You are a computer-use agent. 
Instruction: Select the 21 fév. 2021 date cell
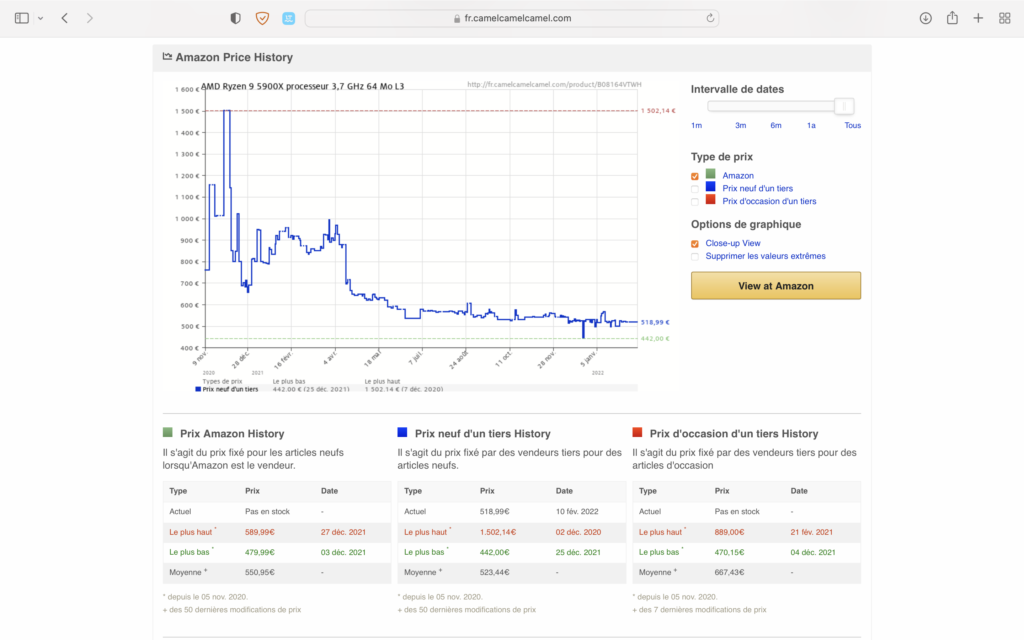point(812,532)
